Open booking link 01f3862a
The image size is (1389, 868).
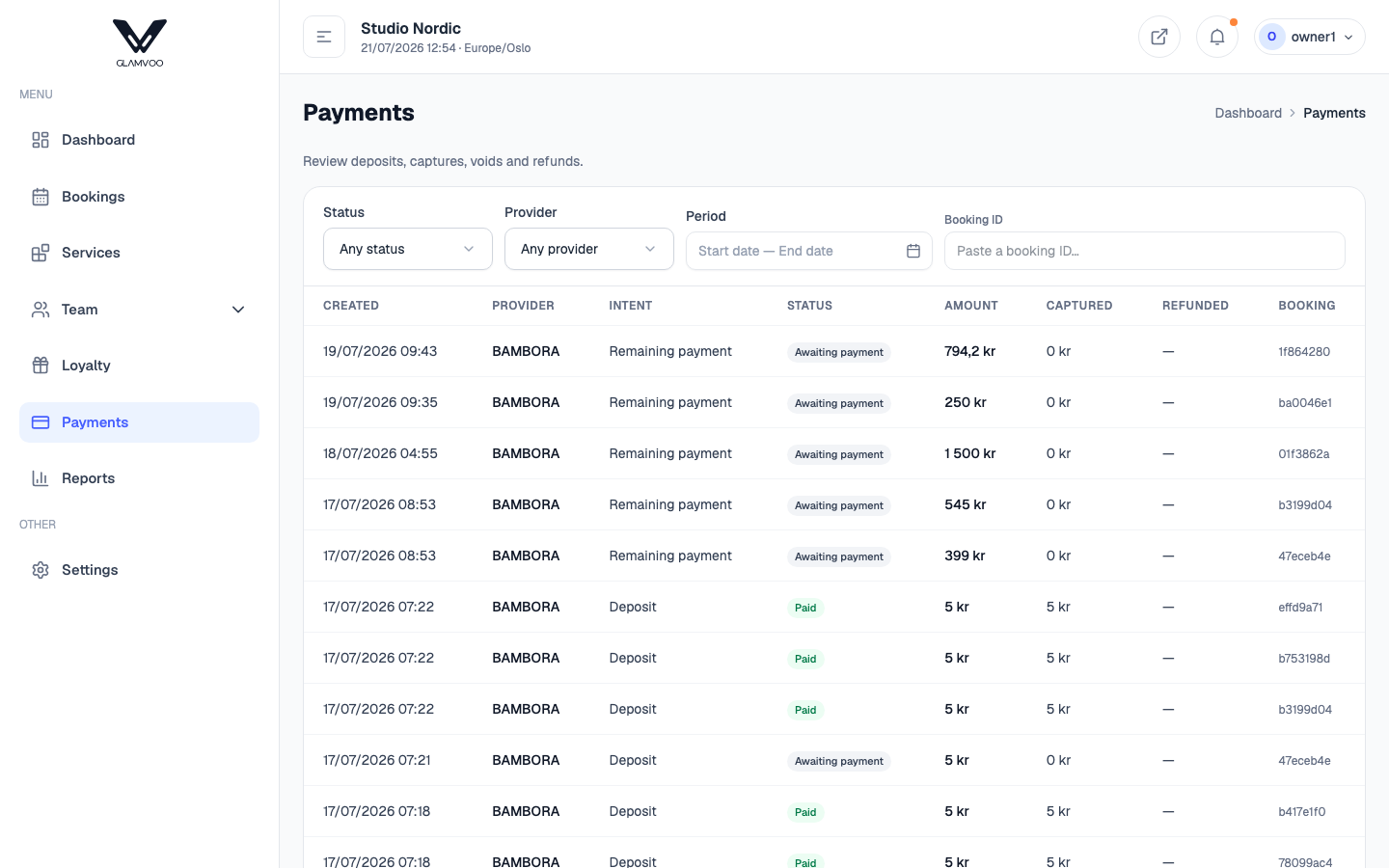click(1304, 454)
